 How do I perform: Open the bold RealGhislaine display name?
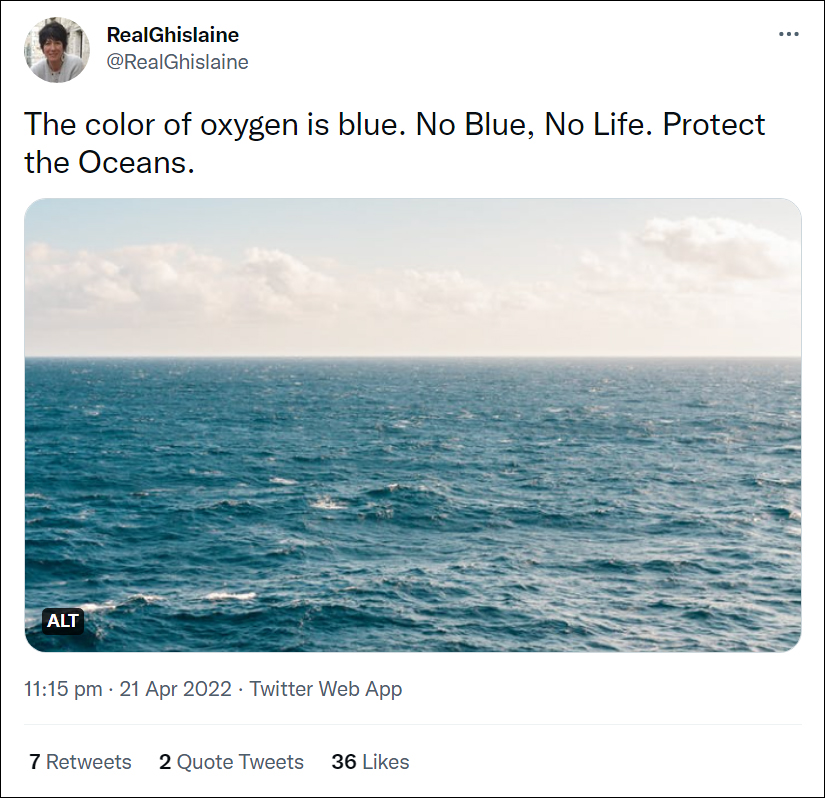click(x=173, y=35)
